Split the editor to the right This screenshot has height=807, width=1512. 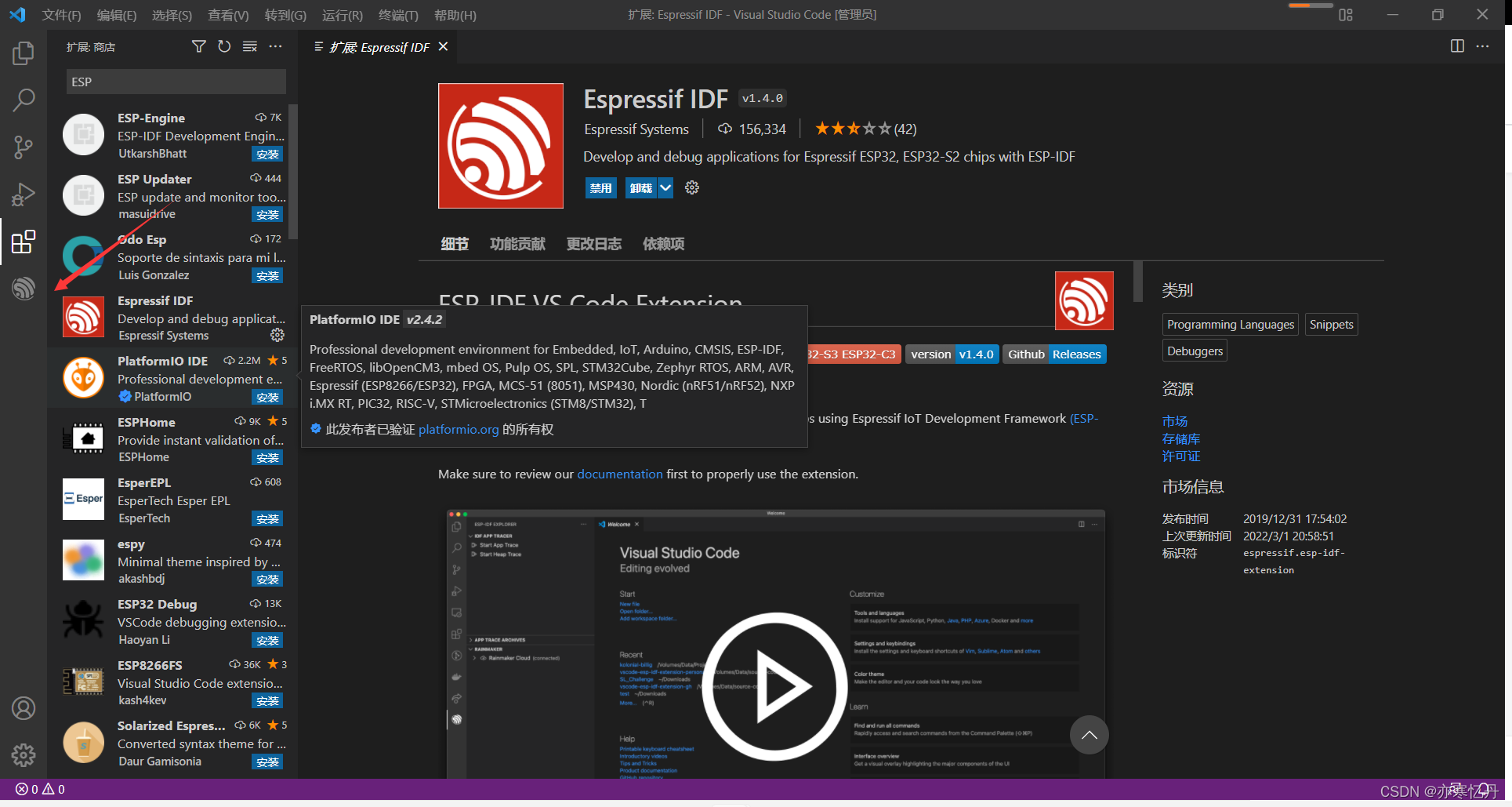[1457, 46]
